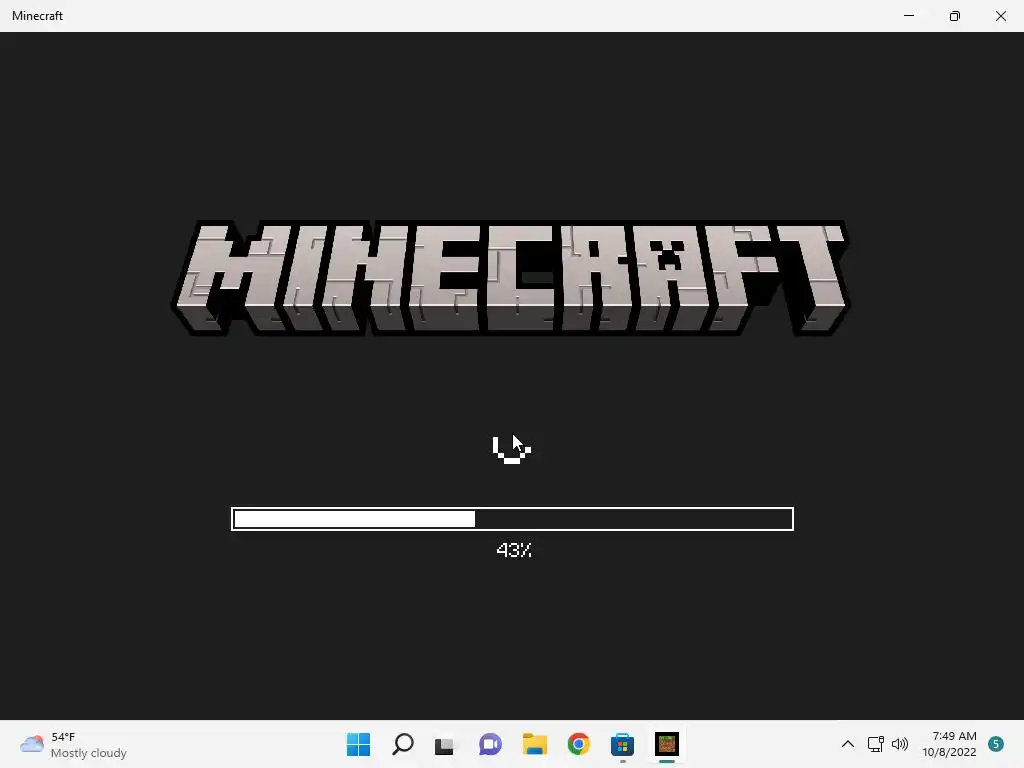Click the 10/8/2022 date text
The image size is (1024, 768).
(949, 752)
